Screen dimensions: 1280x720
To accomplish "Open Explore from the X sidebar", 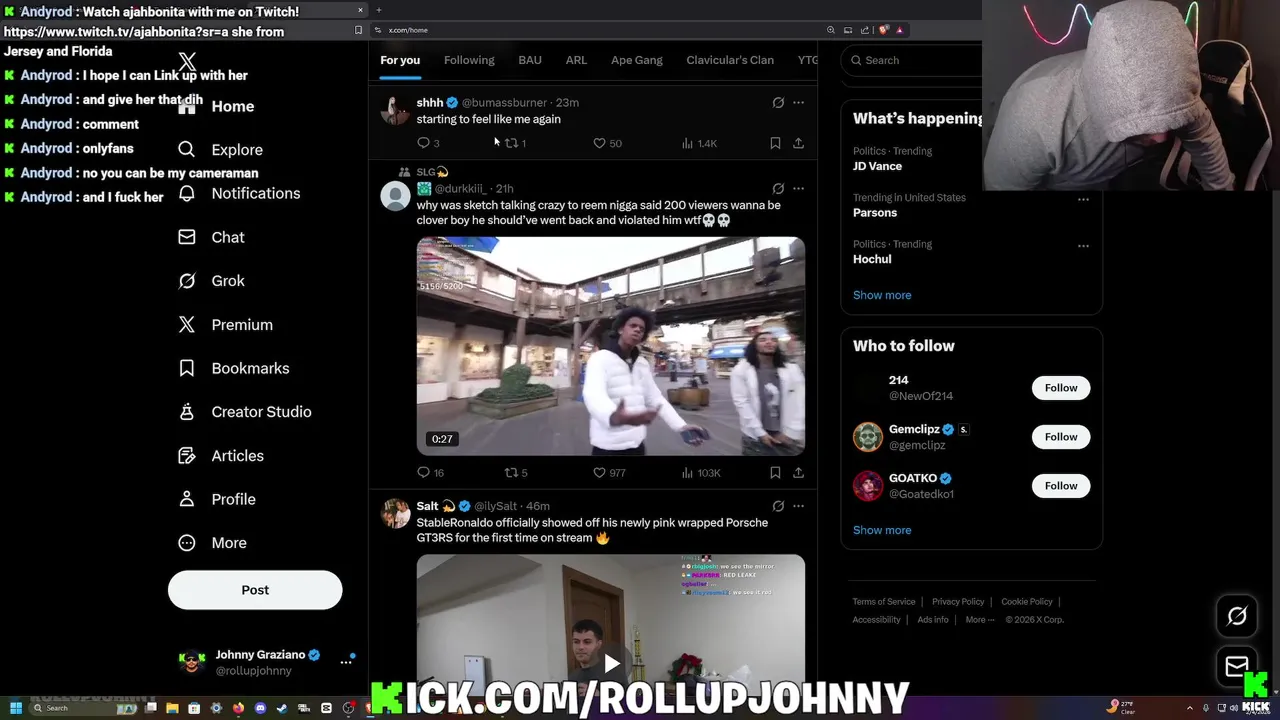I will pos(220,150).
